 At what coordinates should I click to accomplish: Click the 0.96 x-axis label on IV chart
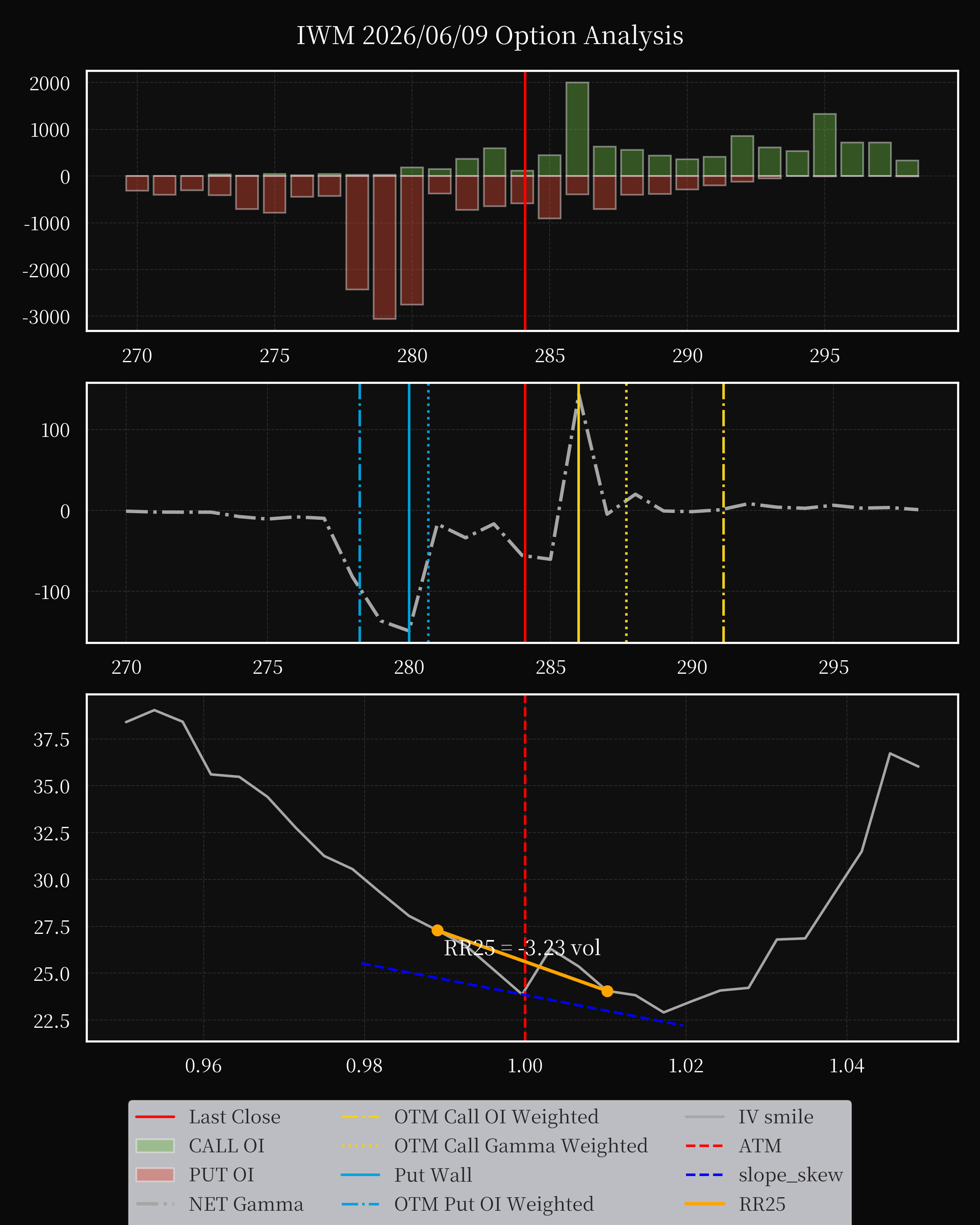(x=203, y=1065)
